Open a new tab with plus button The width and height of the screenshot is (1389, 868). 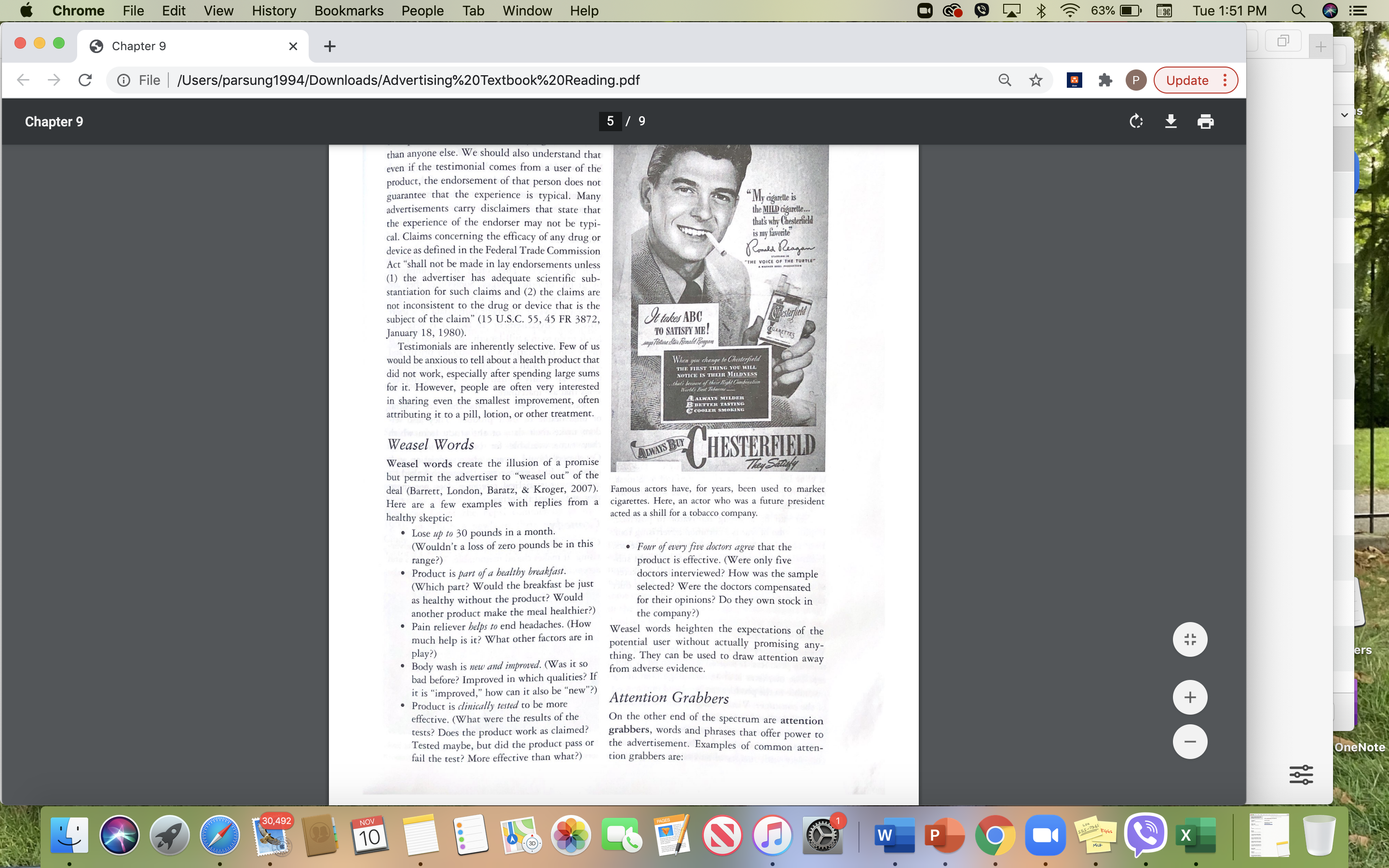point(329,46)
